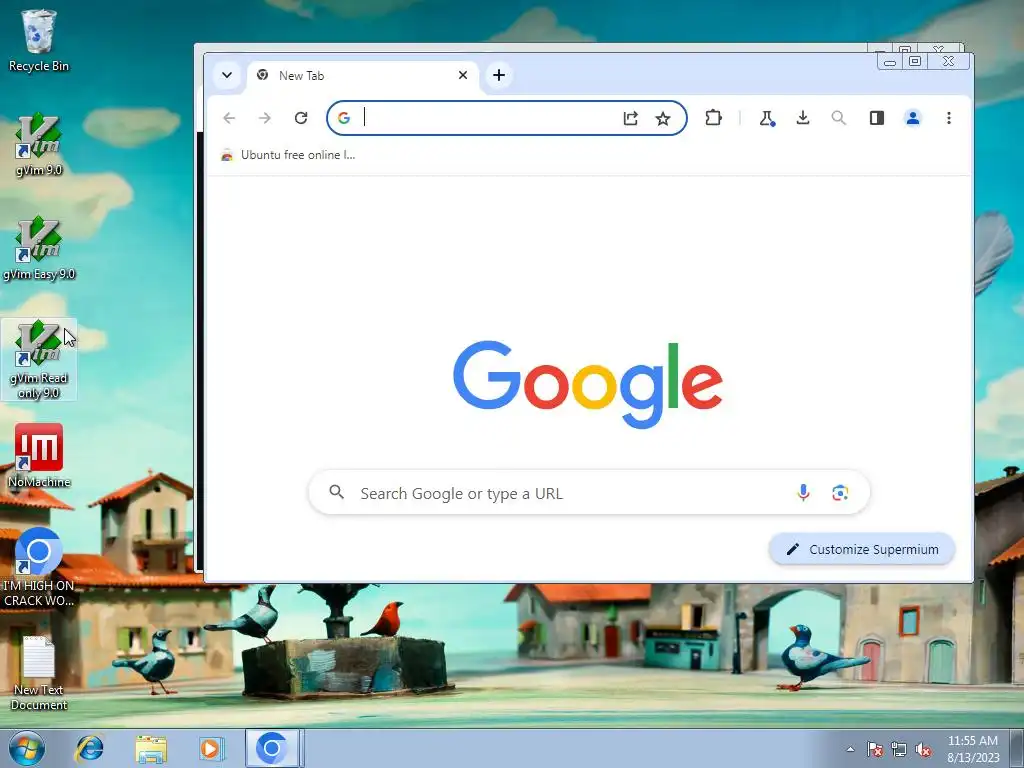This screenshot has width=1024, height=768.
Task: Open the profile avatar menu
Action: coord(912,118)
